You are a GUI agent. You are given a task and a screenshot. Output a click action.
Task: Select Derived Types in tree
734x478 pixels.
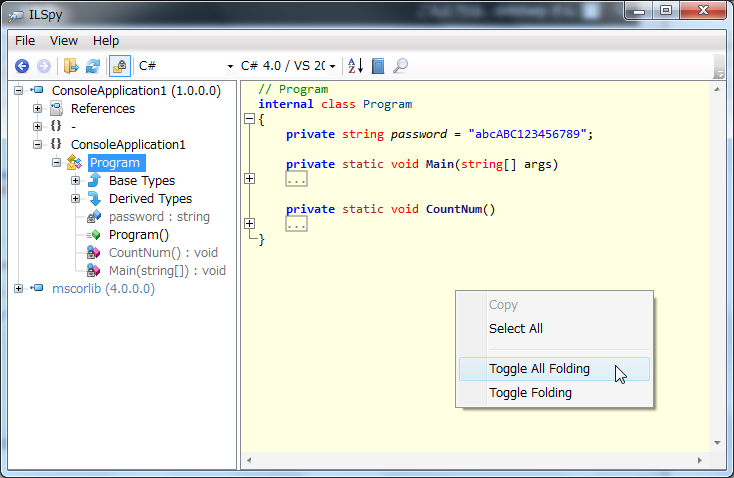pyautogui.click(x=150, y=199)
